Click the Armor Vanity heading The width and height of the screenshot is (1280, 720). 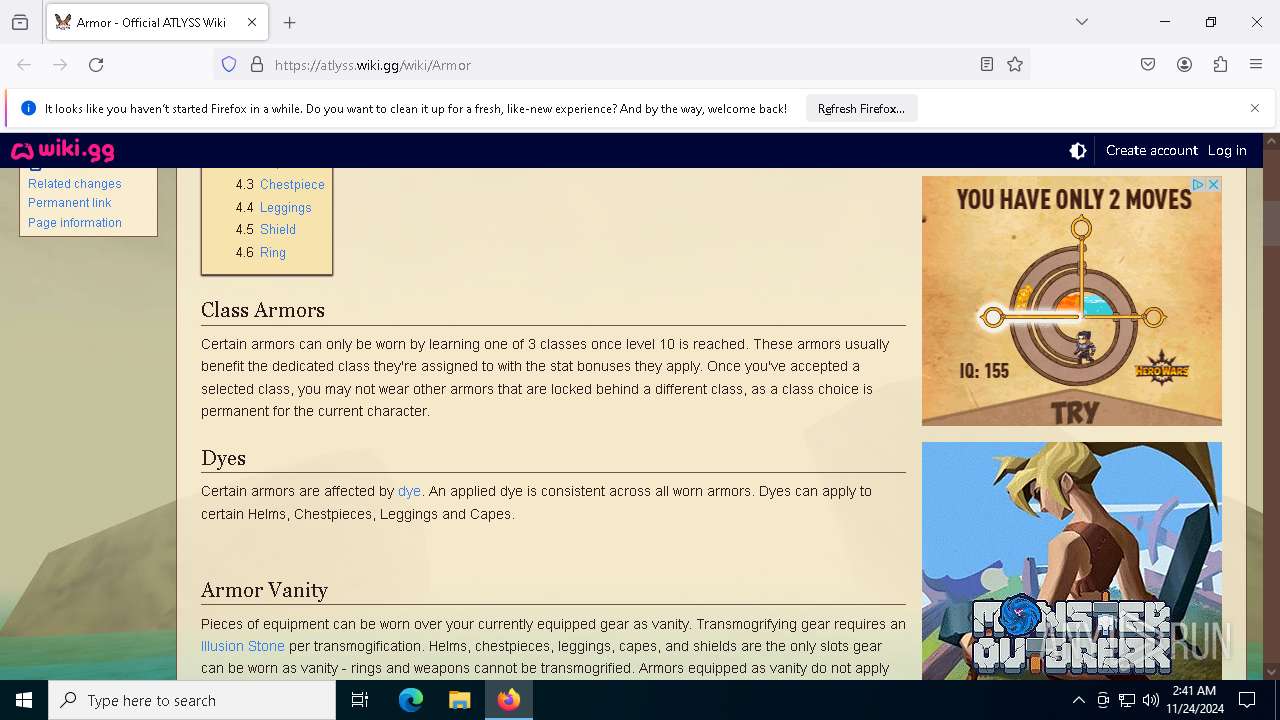264,590
